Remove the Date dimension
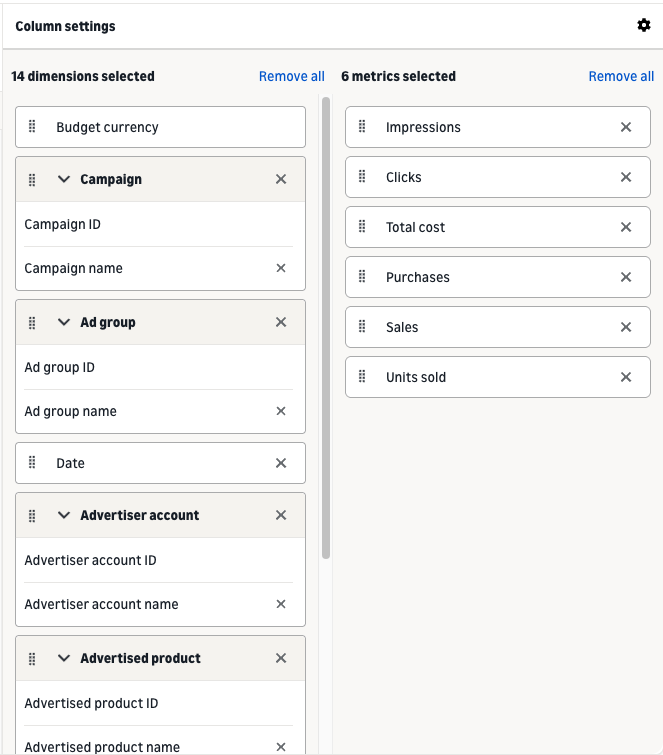The image size is (663, 755). [x=281, y=463]
